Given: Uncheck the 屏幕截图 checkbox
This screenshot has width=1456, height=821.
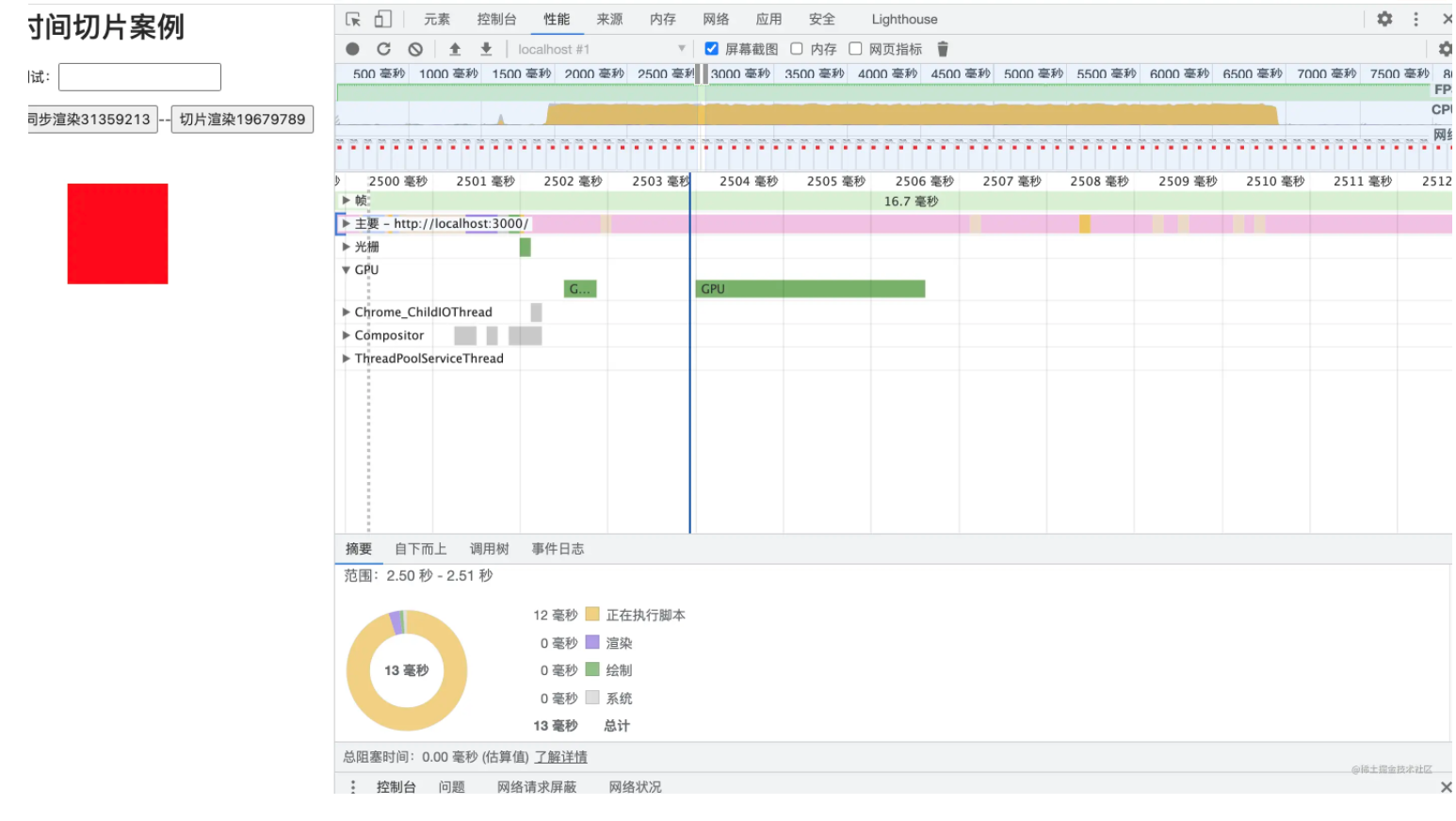Looking at the screenshot, I should tap(712, 49).
